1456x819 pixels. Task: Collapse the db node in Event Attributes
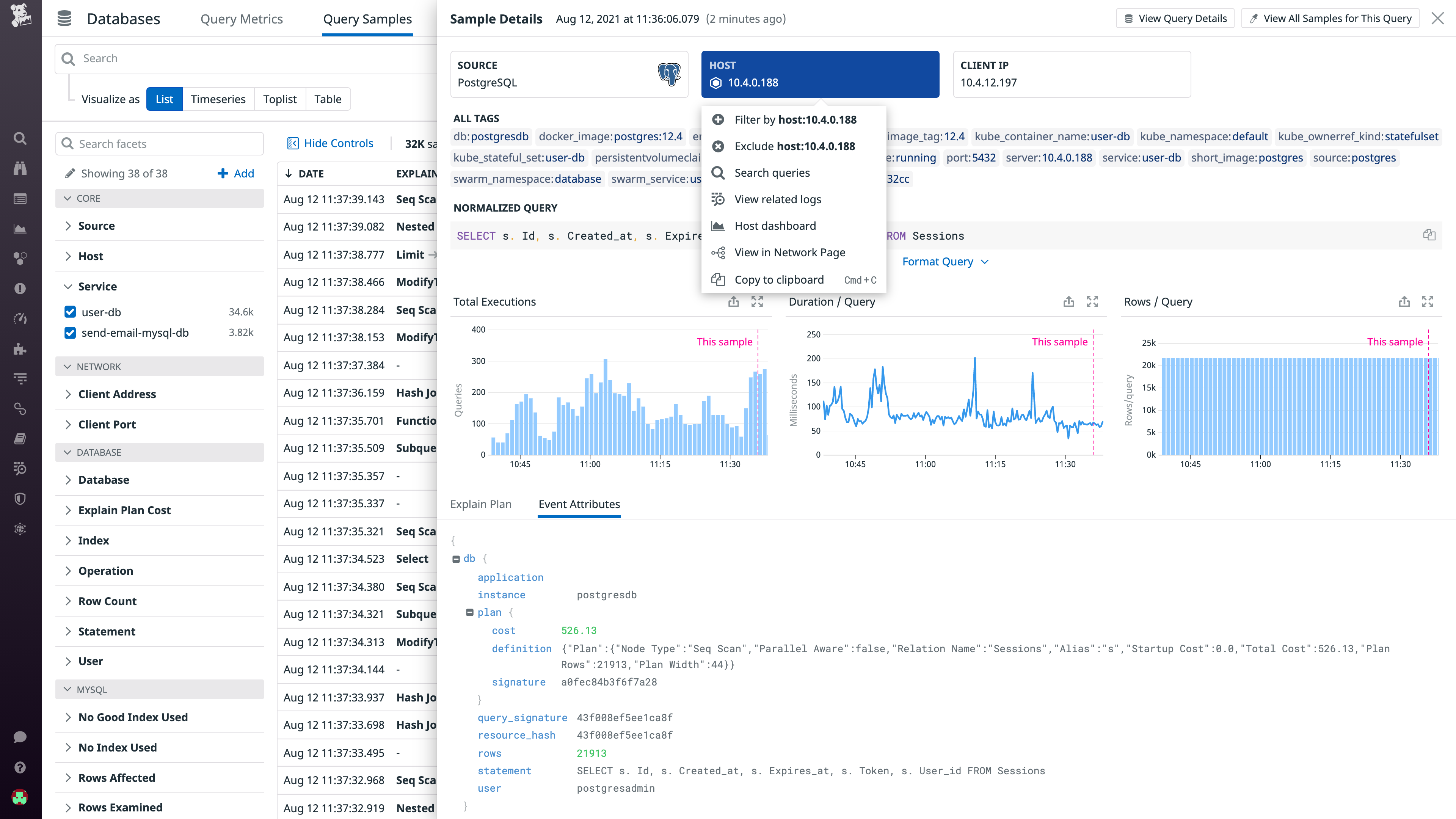457,559
